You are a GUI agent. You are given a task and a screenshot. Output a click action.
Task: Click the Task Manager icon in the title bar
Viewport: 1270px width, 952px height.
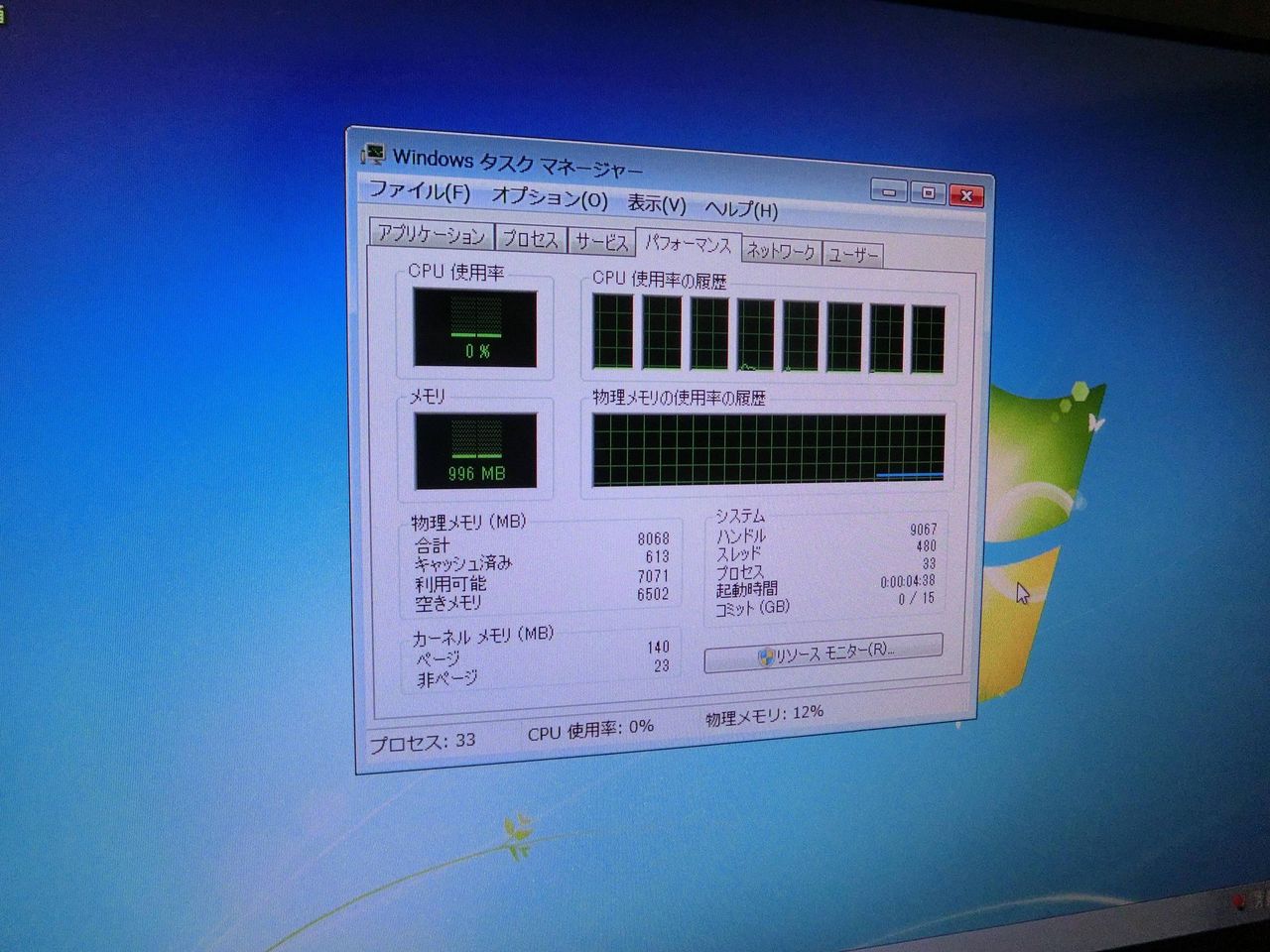372,154
